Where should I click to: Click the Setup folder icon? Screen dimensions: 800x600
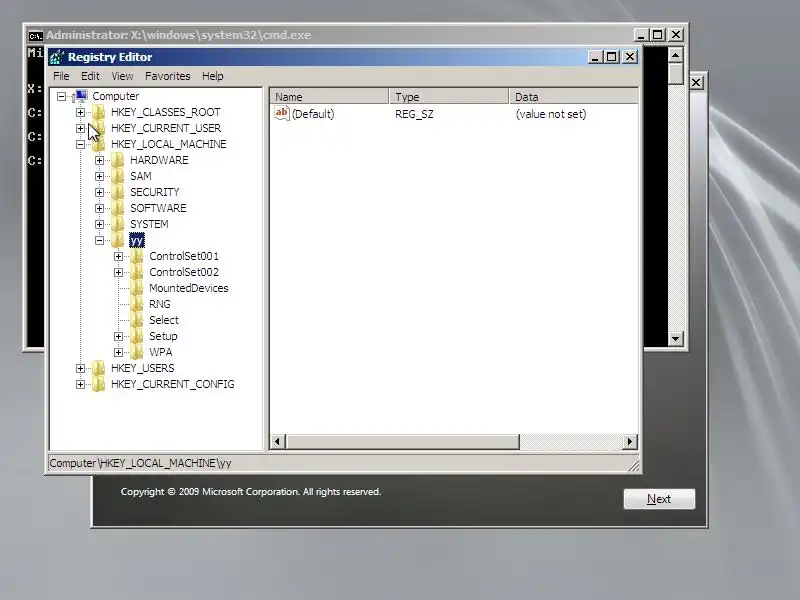tap(136, 336)
